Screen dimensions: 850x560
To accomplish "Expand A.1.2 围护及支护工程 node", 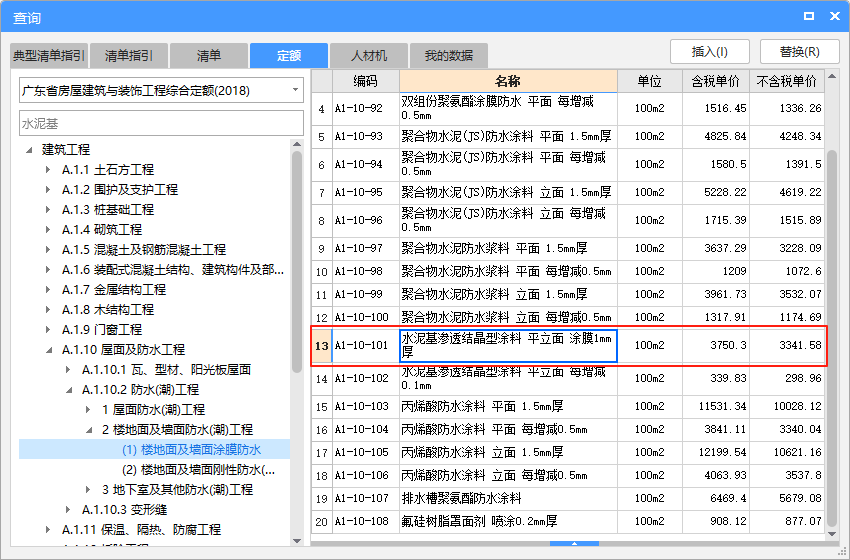I will coord(48,190).
